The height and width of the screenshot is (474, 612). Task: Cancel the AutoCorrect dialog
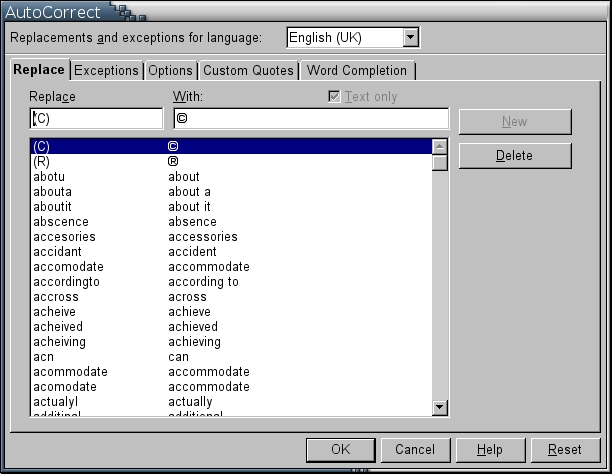[x=415, y=449]
